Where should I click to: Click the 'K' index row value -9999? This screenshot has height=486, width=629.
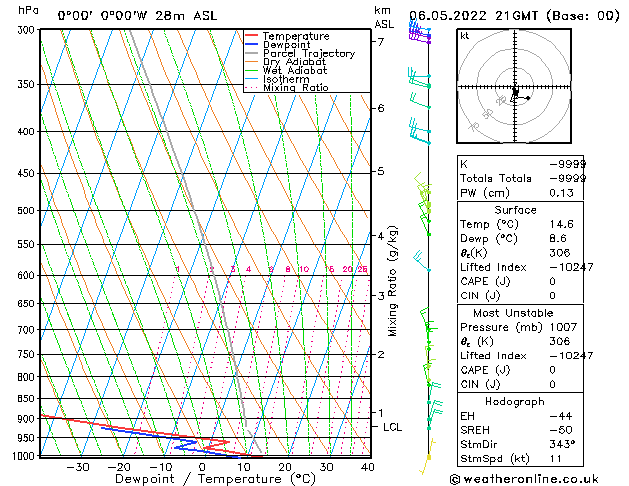pyautogui.click(x=567, y=164)
